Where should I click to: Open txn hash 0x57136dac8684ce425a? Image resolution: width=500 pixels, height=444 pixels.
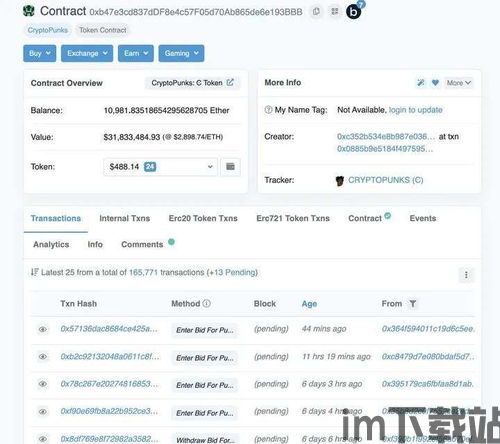coord(109,329)
